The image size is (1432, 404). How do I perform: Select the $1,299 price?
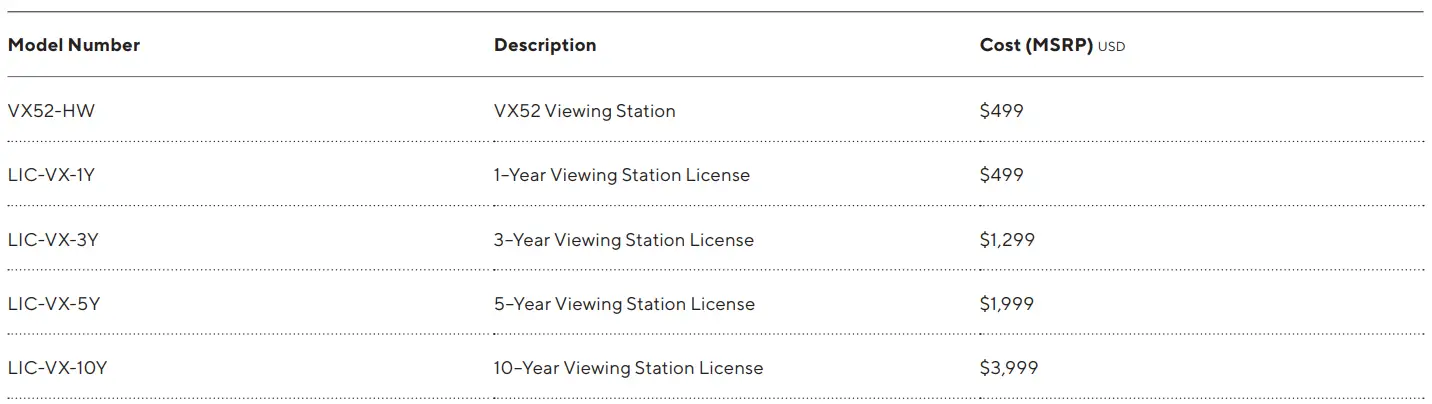tap(1007, 240)
